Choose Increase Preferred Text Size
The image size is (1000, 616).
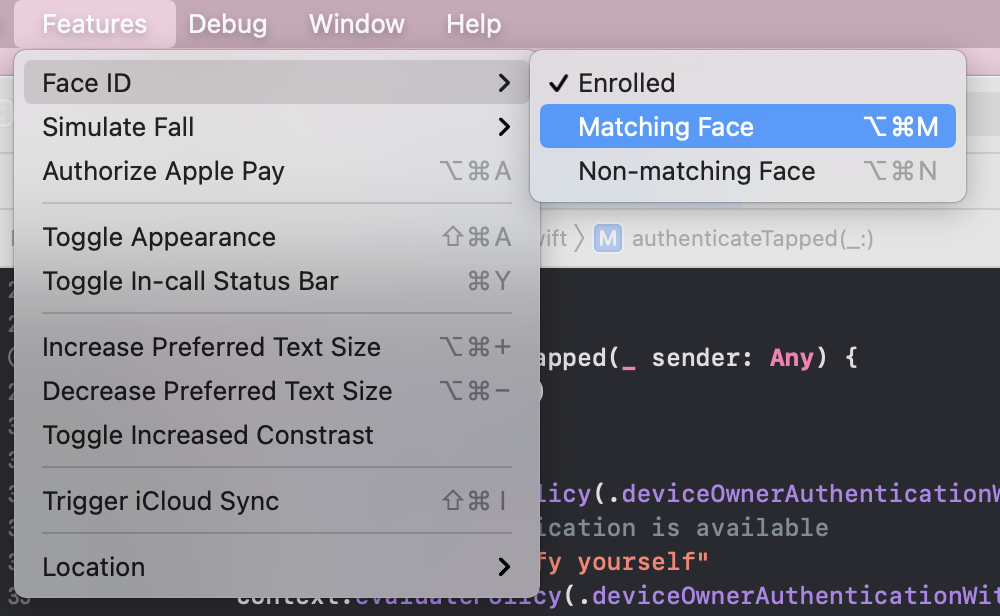[x=276, y=347]
